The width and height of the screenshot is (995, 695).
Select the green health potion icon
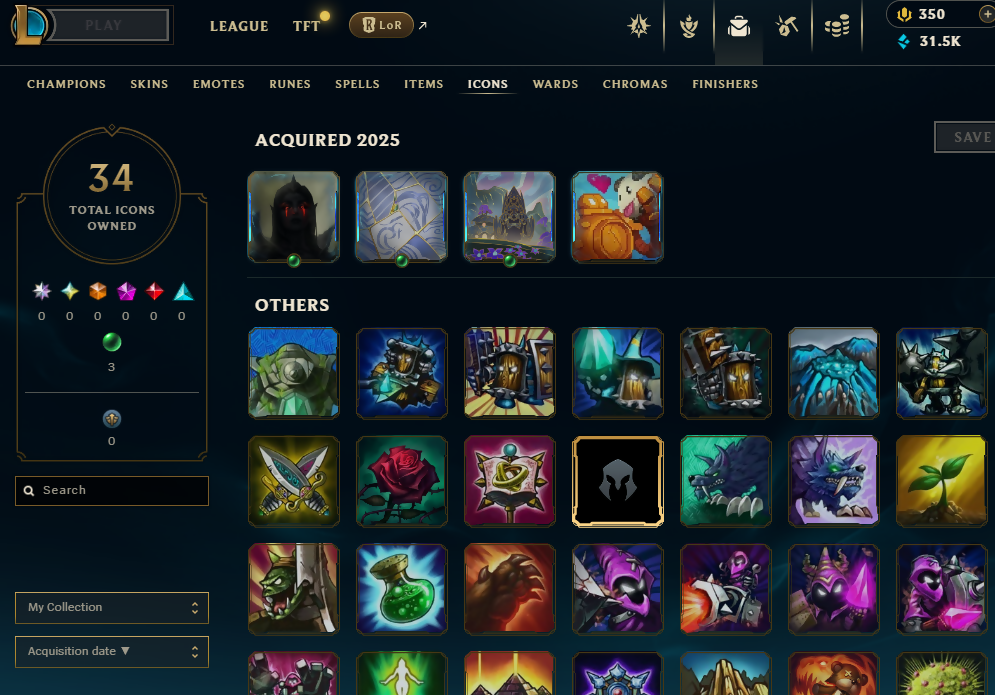[402, 589]
